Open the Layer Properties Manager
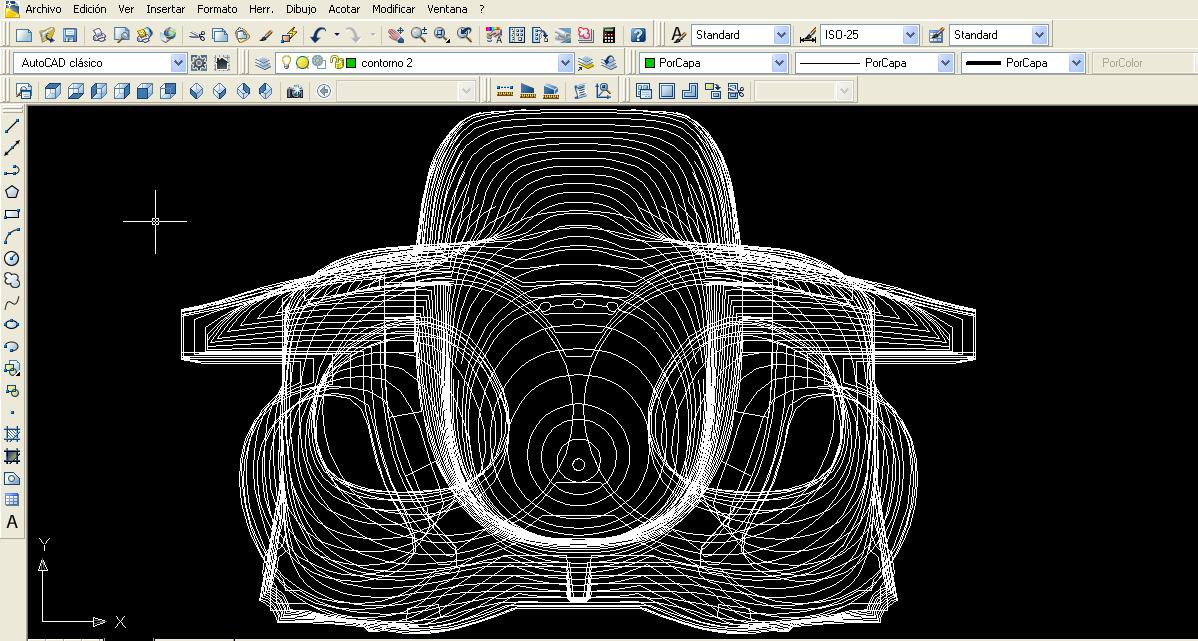1198x641 pixels. click(262, 63)
